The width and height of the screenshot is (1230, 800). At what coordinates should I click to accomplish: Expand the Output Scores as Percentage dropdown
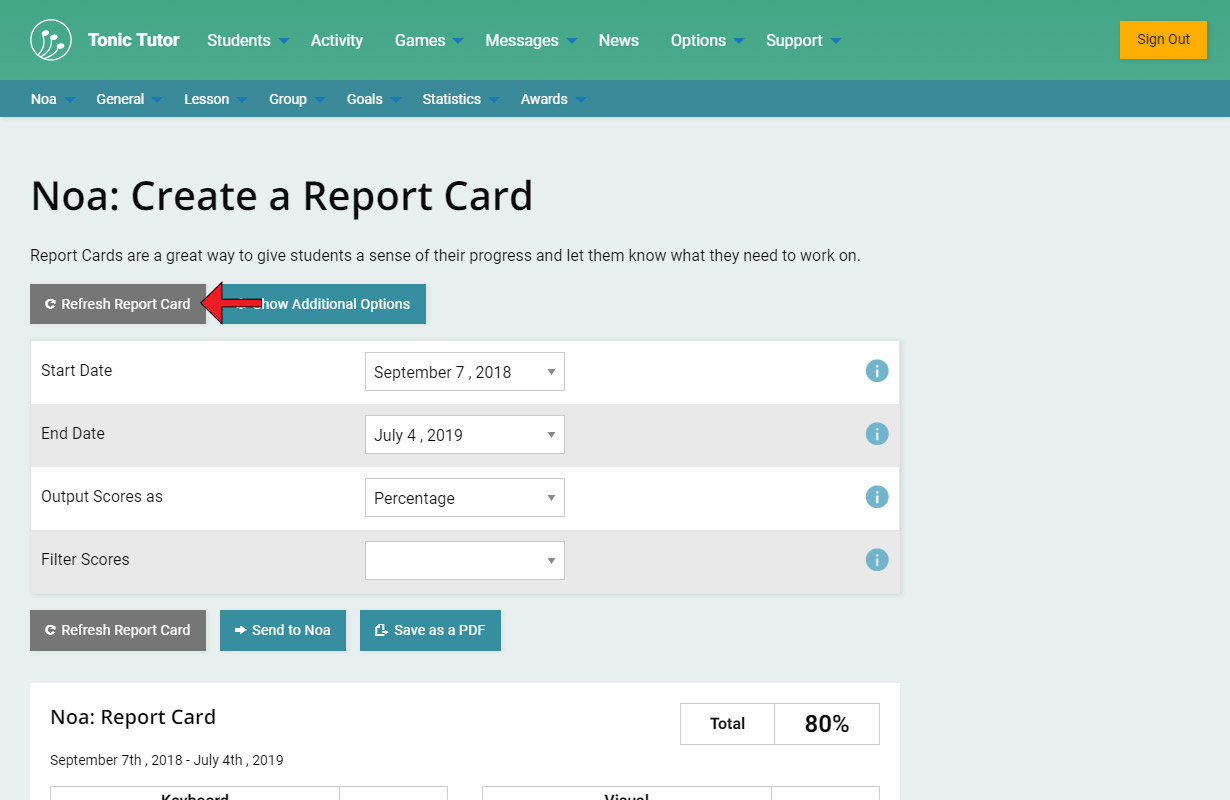pos(464,498)
